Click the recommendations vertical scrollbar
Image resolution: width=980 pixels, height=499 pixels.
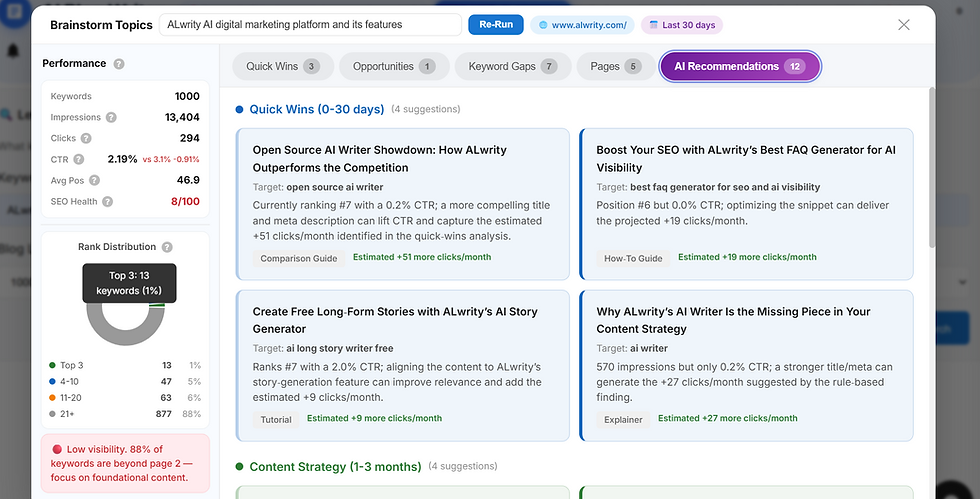coord(932,168)
